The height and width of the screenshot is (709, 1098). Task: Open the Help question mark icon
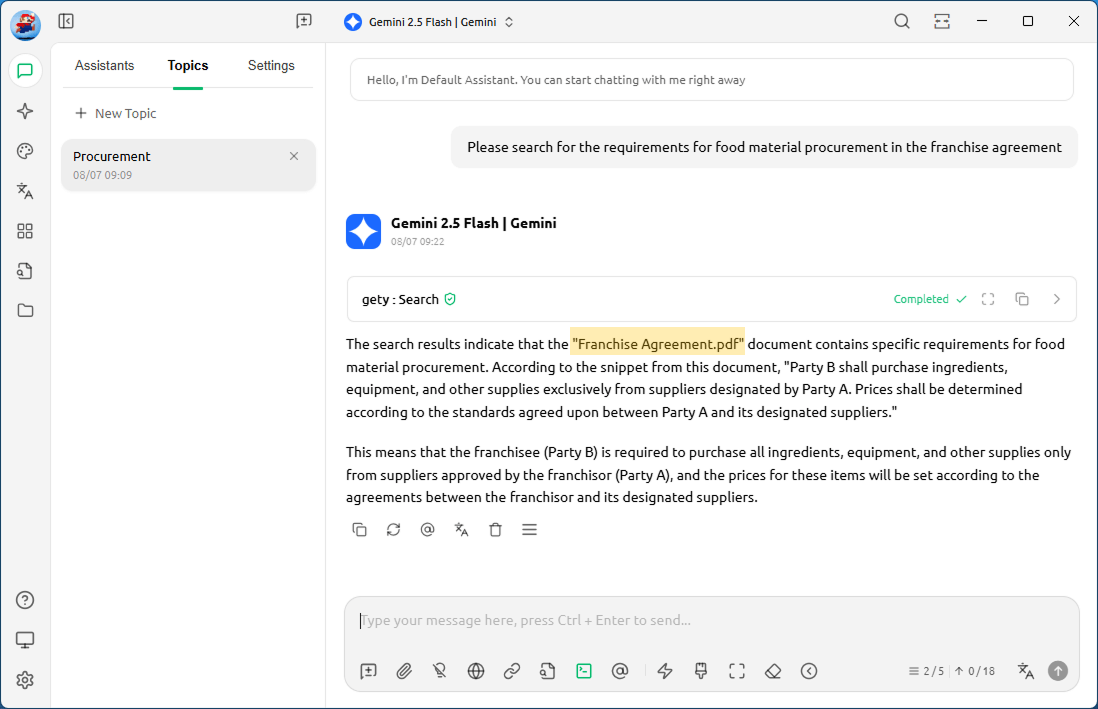[x=25, y=600]
